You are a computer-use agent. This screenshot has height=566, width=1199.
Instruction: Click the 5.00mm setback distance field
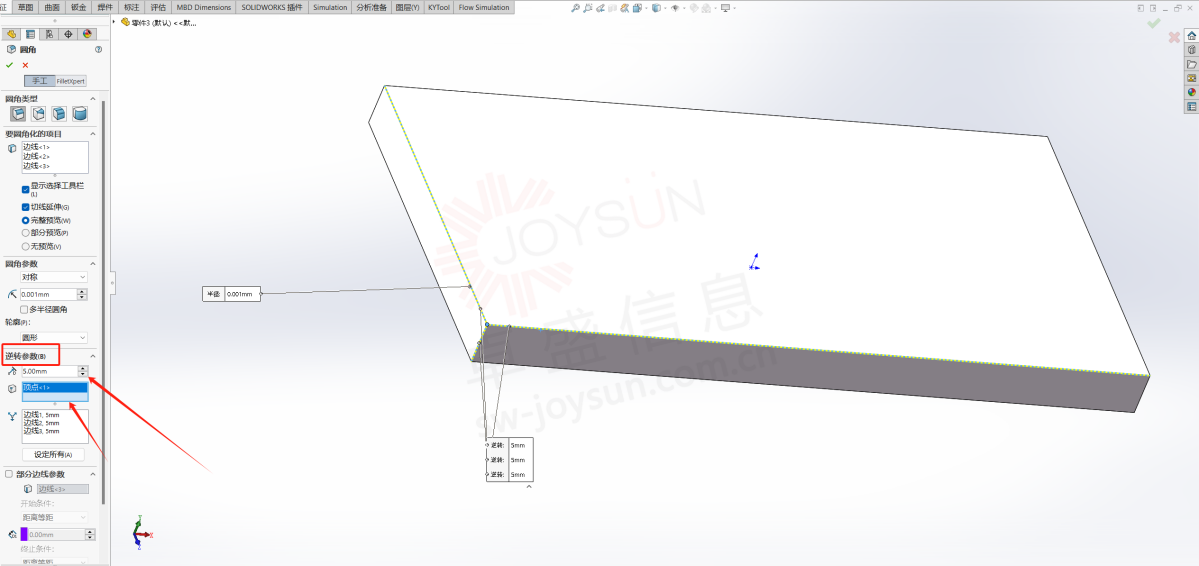pyautogui.click(x=48, y=371)
